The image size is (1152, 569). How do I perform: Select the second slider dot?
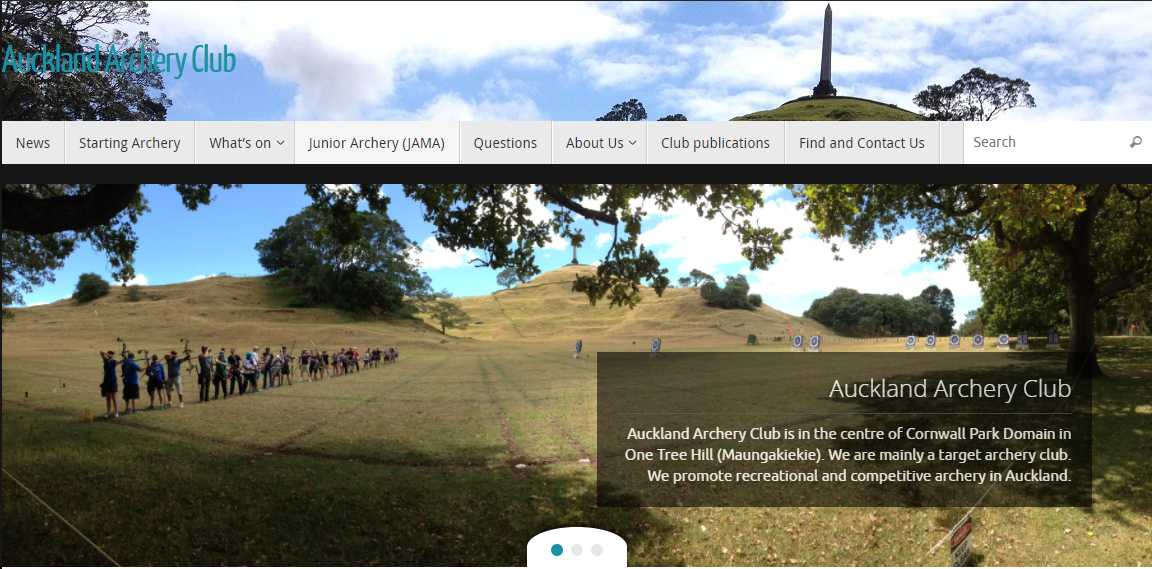coord(577,549)
